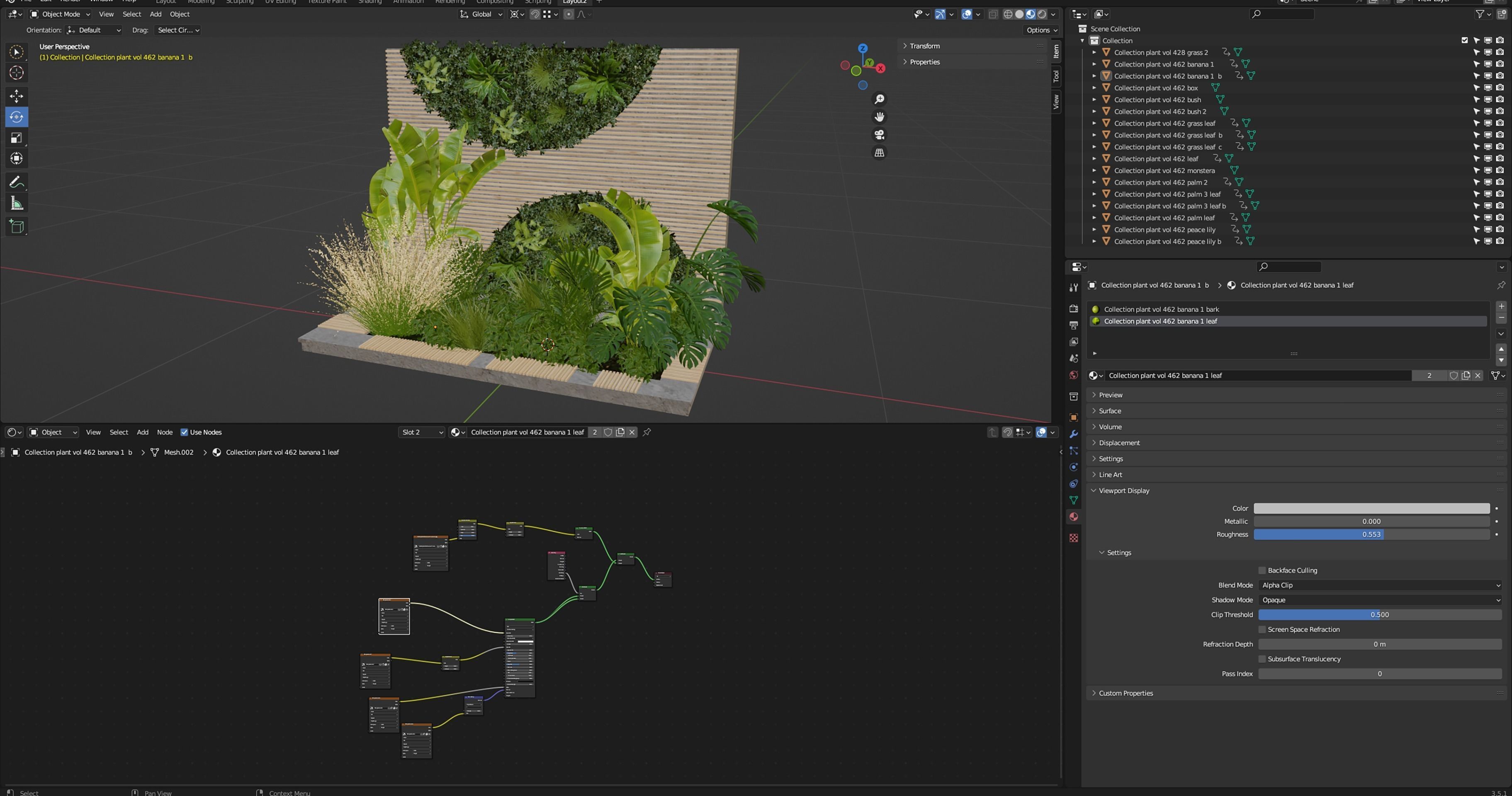The height and width of the screenshot is (796, 1512).
Task: Click the zoom magnifier in viewport
Action: [879, 99]
